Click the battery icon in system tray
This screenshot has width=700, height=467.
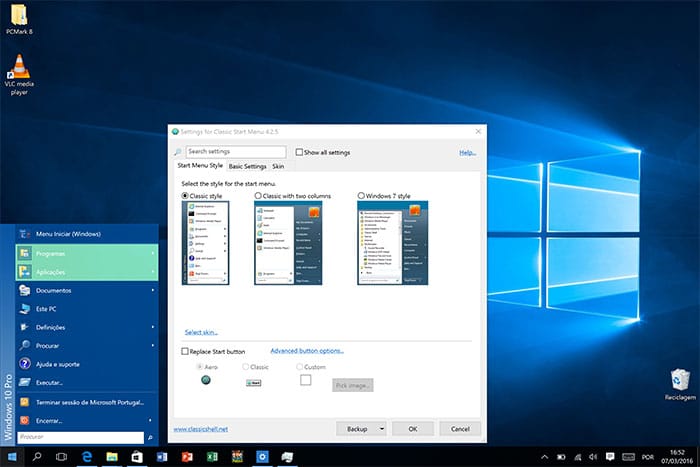[561, 457]
